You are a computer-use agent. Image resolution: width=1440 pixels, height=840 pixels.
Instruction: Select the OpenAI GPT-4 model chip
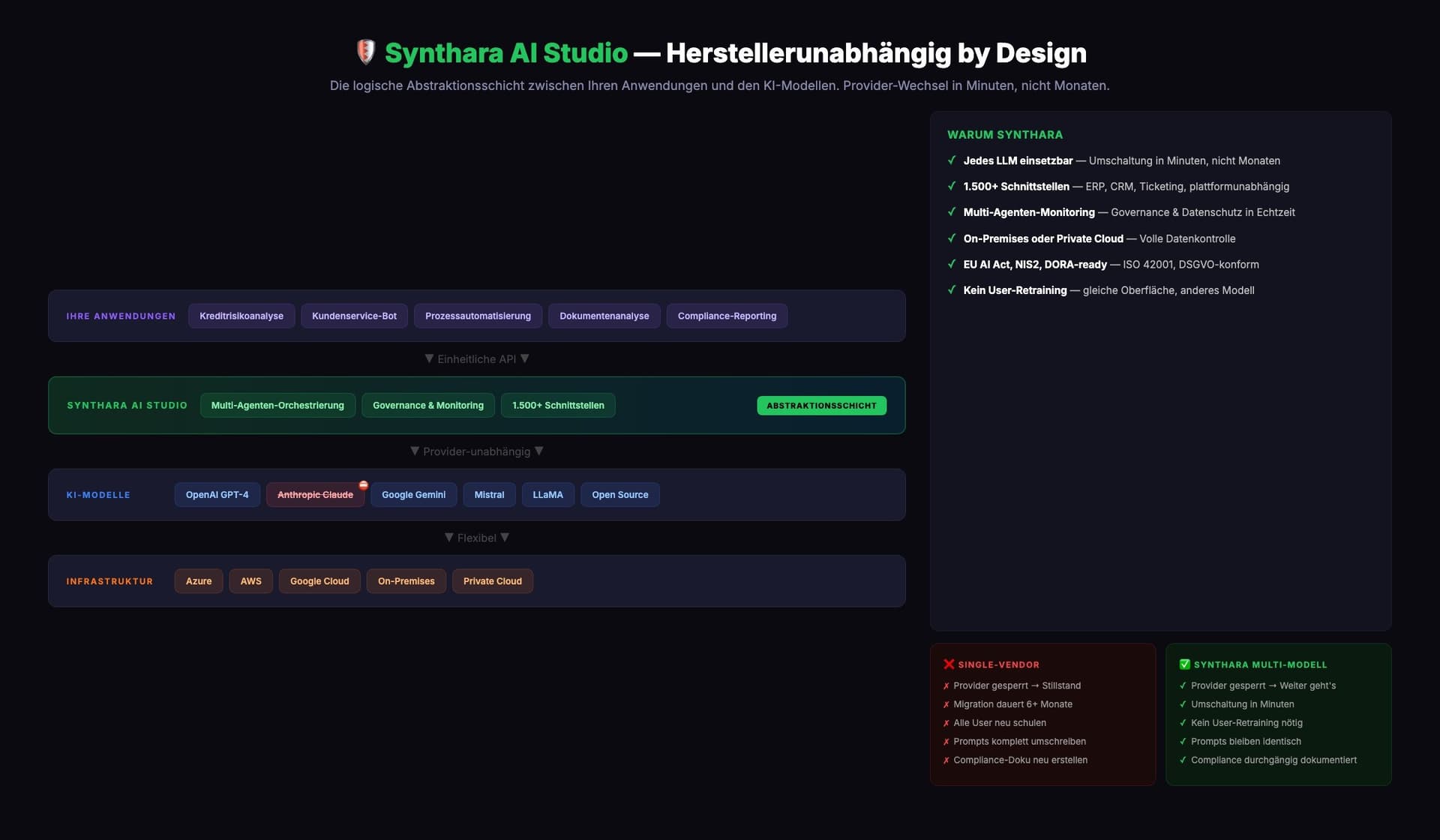pyautogui.click(x=217, y=494)
